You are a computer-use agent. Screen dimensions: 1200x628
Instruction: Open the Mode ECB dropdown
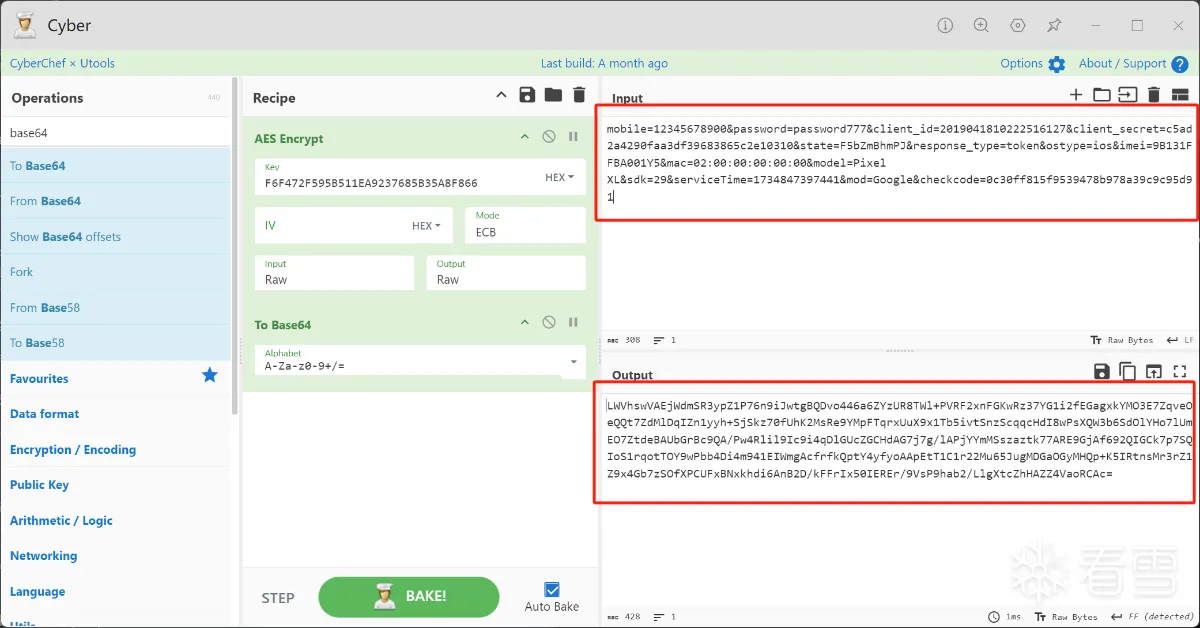point(525,226)
